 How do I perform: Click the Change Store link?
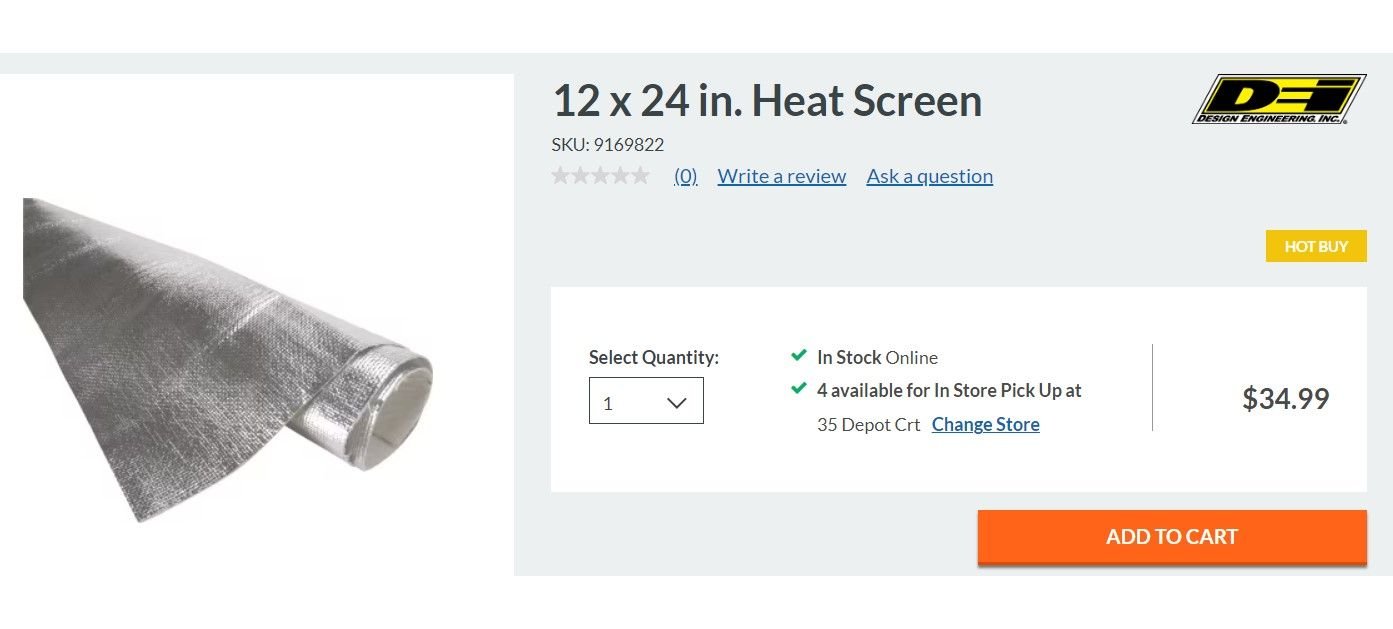coord(985,425)
